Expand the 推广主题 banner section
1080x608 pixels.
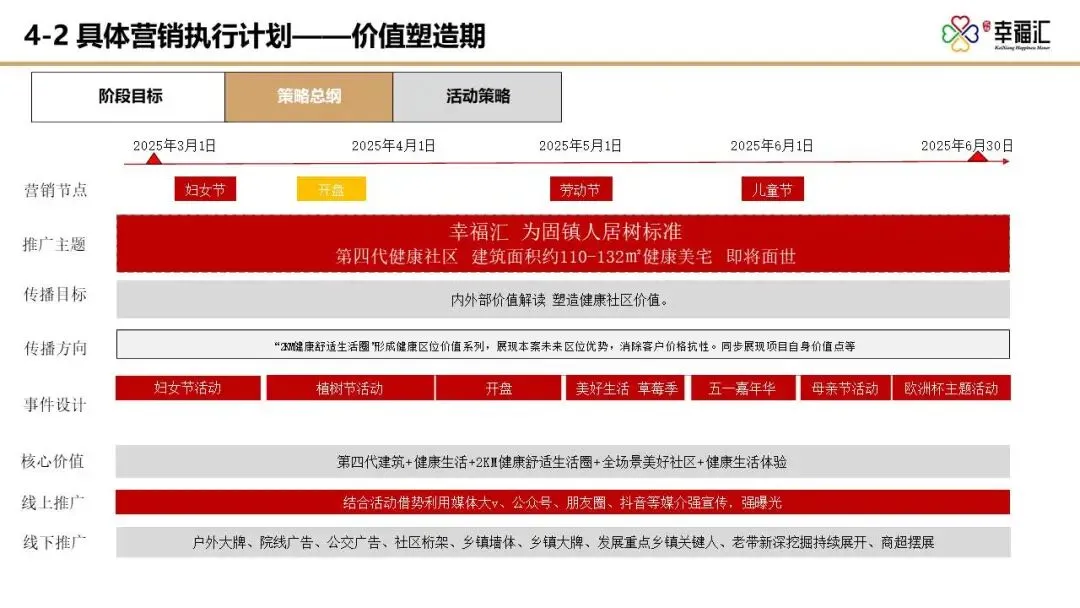(564, 243)
